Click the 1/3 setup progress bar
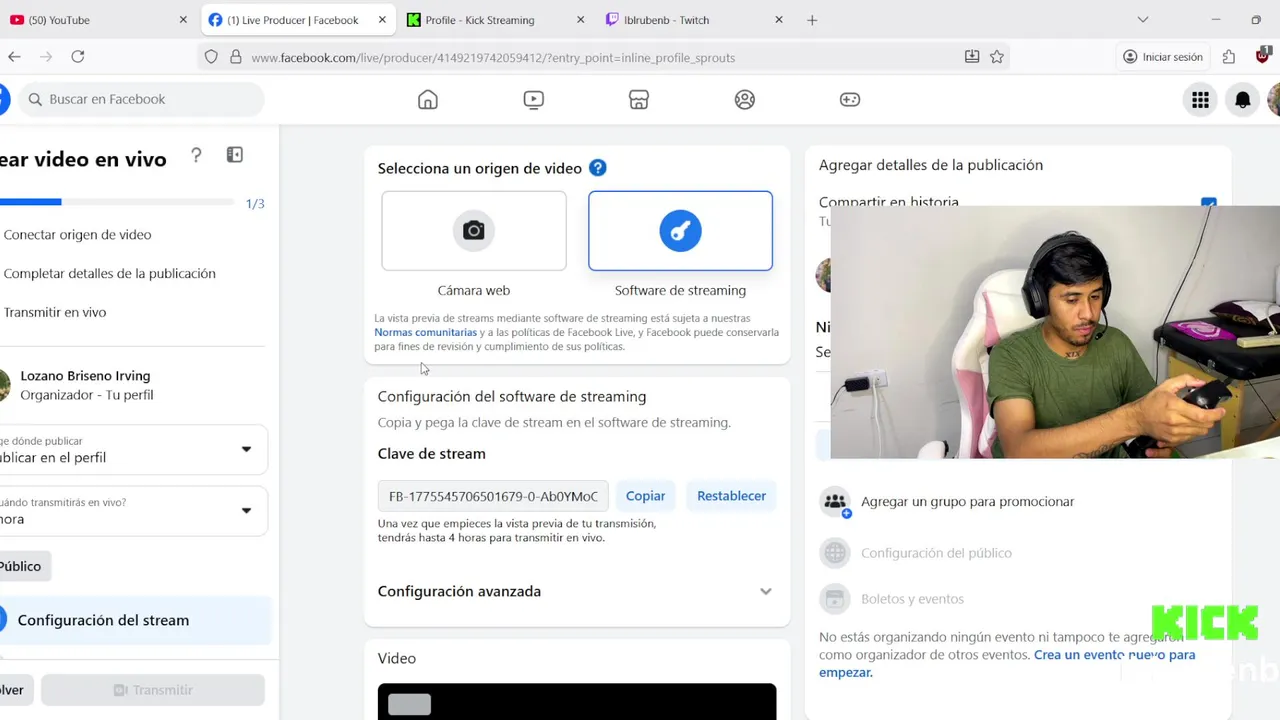 click(x=117, y=202)
